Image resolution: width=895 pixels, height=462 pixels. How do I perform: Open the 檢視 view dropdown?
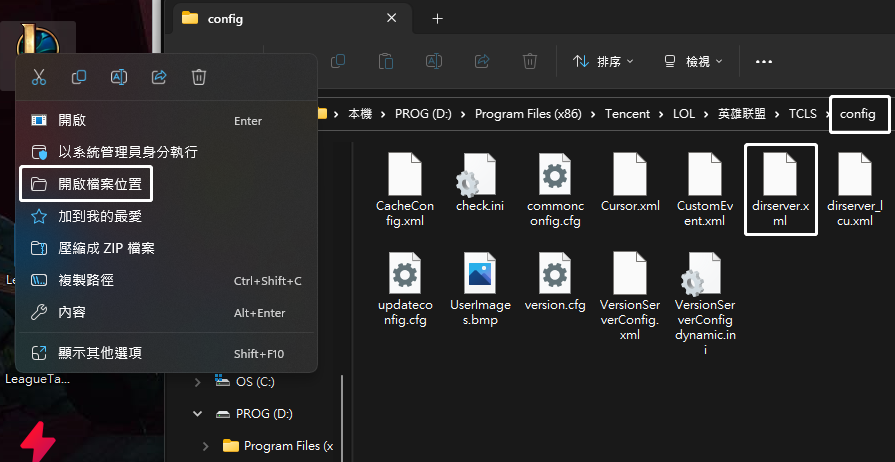tap(693, 61)
